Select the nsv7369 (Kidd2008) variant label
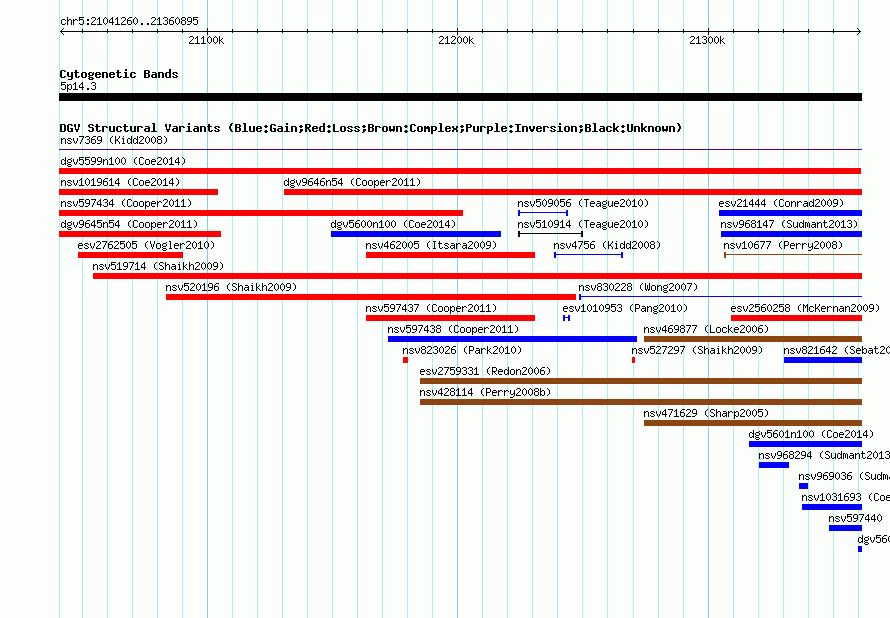The height and width of the screenshot is (618, 890). 114,140
